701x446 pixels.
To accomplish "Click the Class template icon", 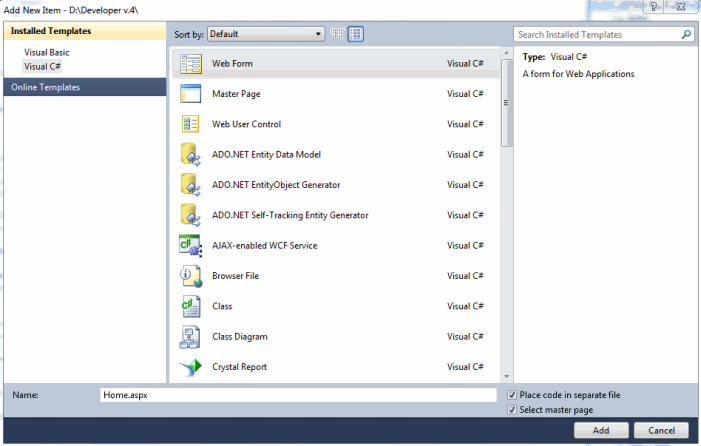I will 191,307.
